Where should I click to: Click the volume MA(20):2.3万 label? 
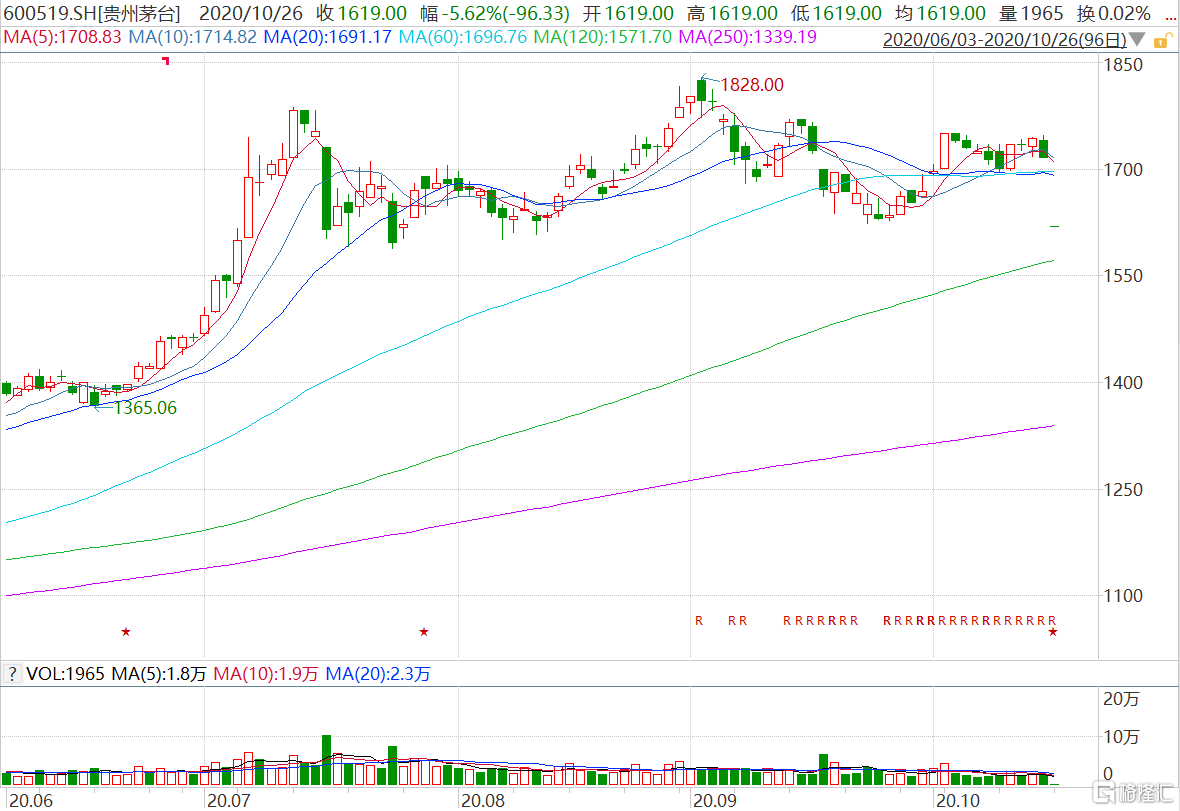[378, 674]
